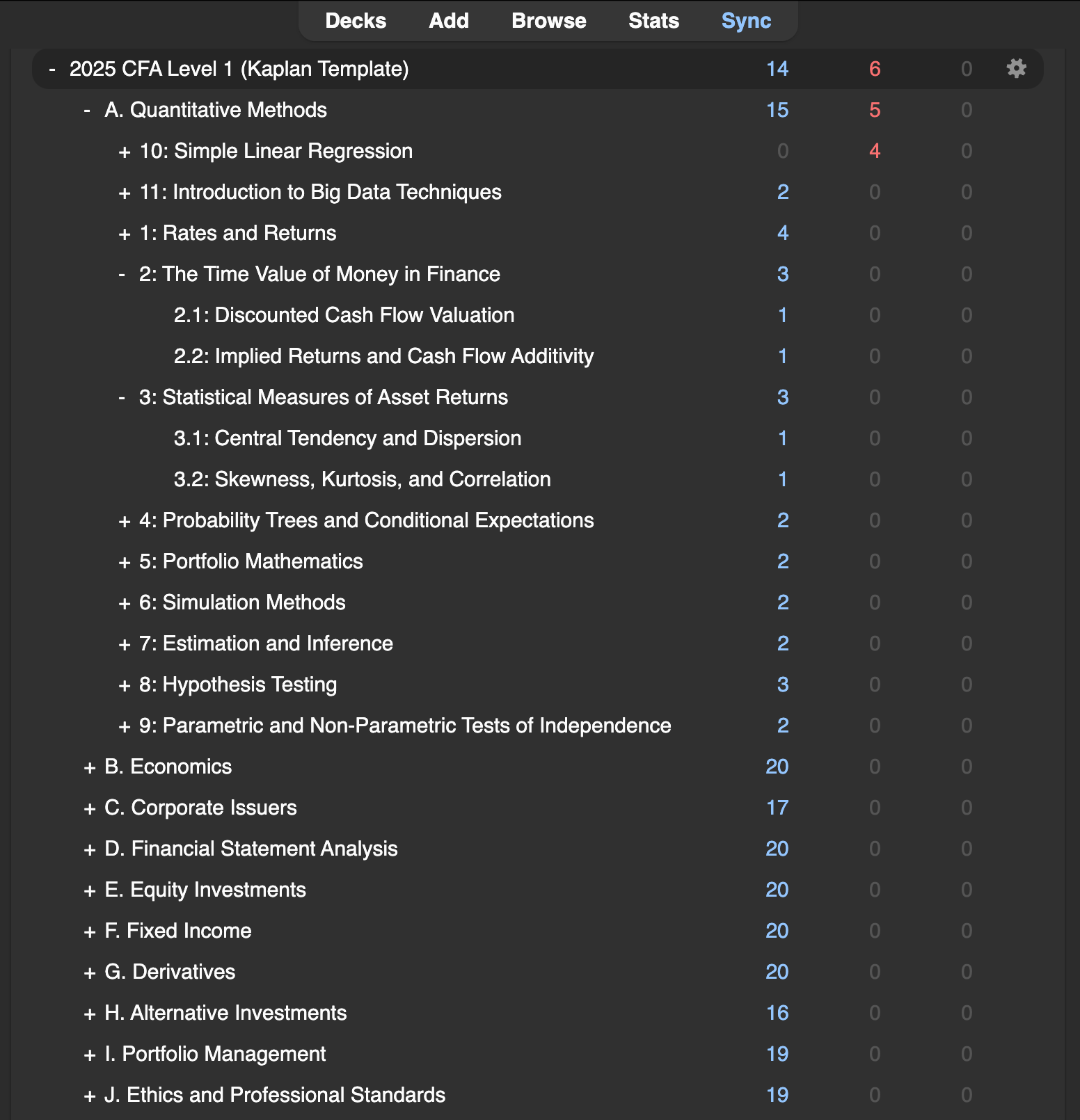This screenshot has width=1080, height=1120.
Task: Expand 9: Parametric and Non-Parametric Tests
Action: (x=125, y=726)
